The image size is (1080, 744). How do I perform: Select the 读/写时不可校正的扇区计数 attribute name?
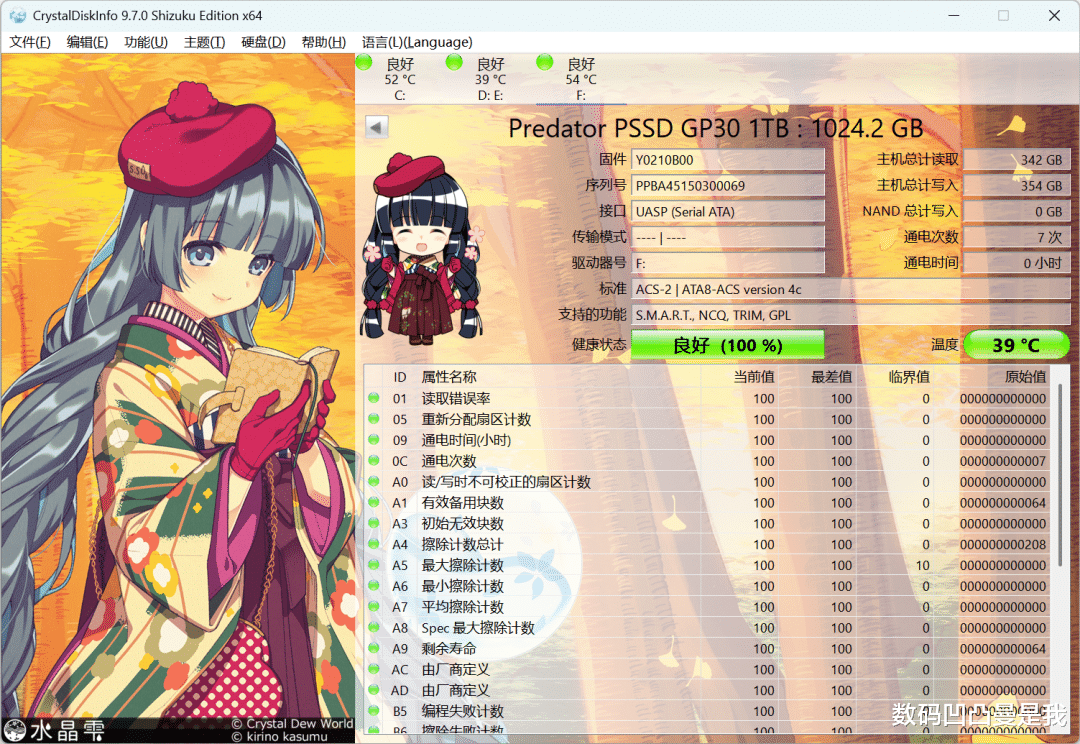[506, 482]
